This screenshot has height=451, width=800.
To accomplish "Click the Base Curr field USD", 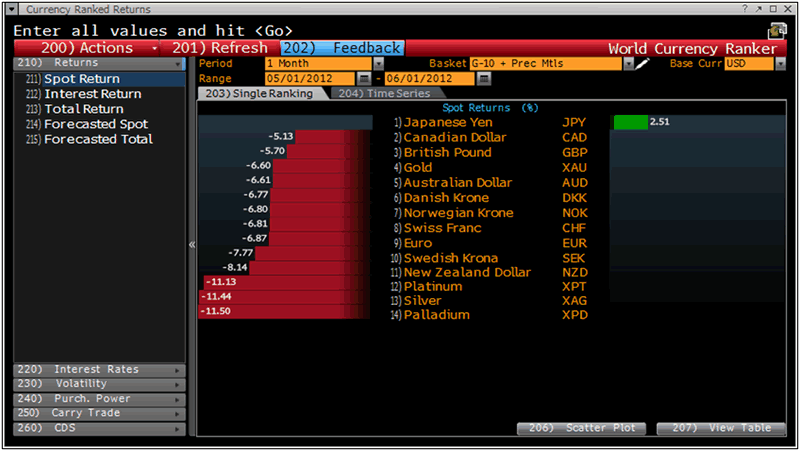I will tap(749, 63).
